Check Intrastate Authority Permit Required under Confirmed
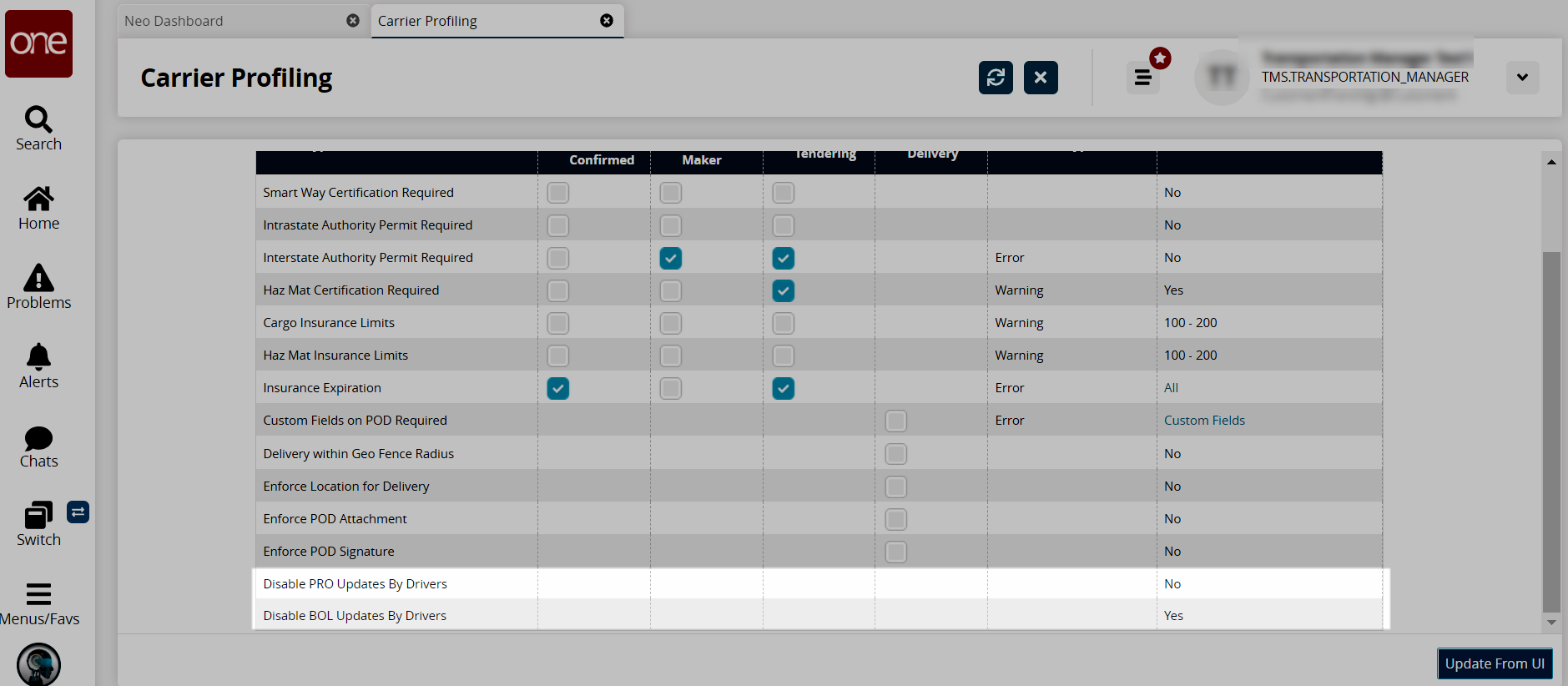Image resolution: width=1568 pixels, height=686 pixels. [558, 225]
